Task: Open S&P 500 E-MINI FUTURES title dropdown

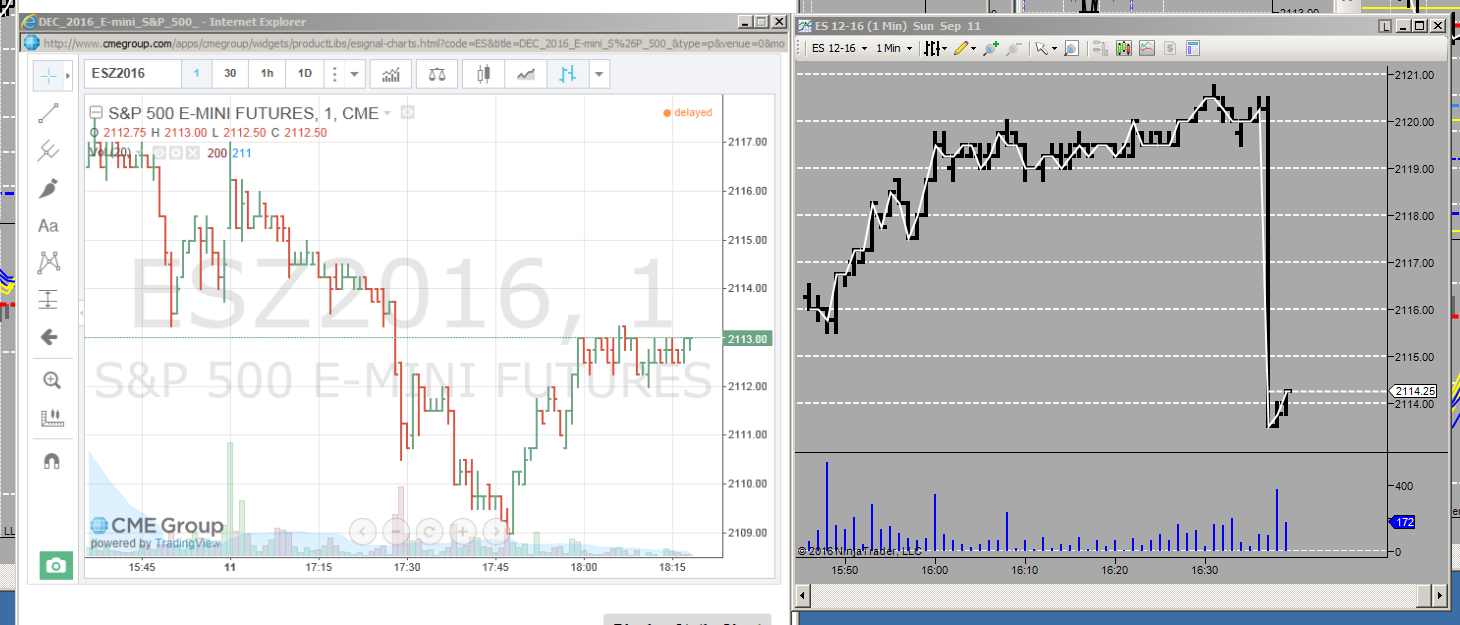Action: 387,114
